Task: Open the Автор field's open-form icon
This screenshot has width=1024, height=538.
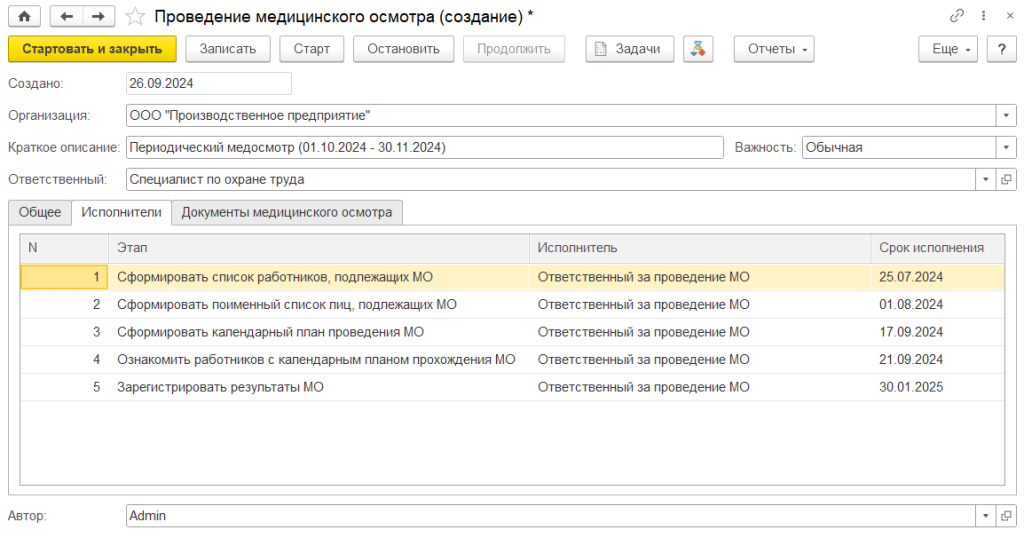Action: coord(1006,516)
